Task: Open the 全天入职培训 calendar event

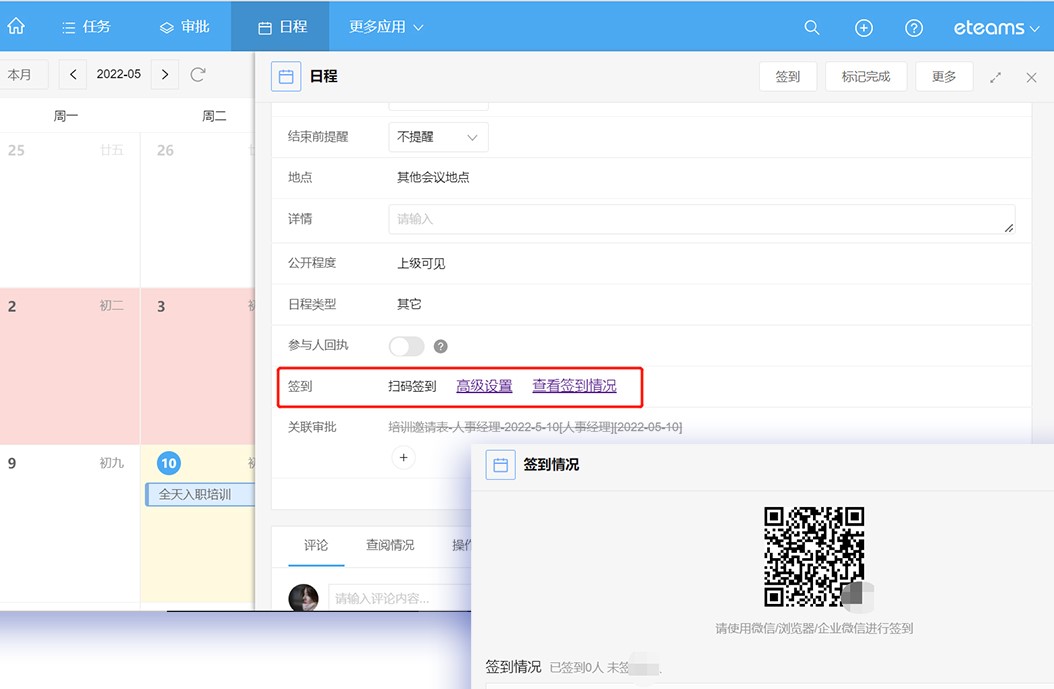Action: pos(200,495)
